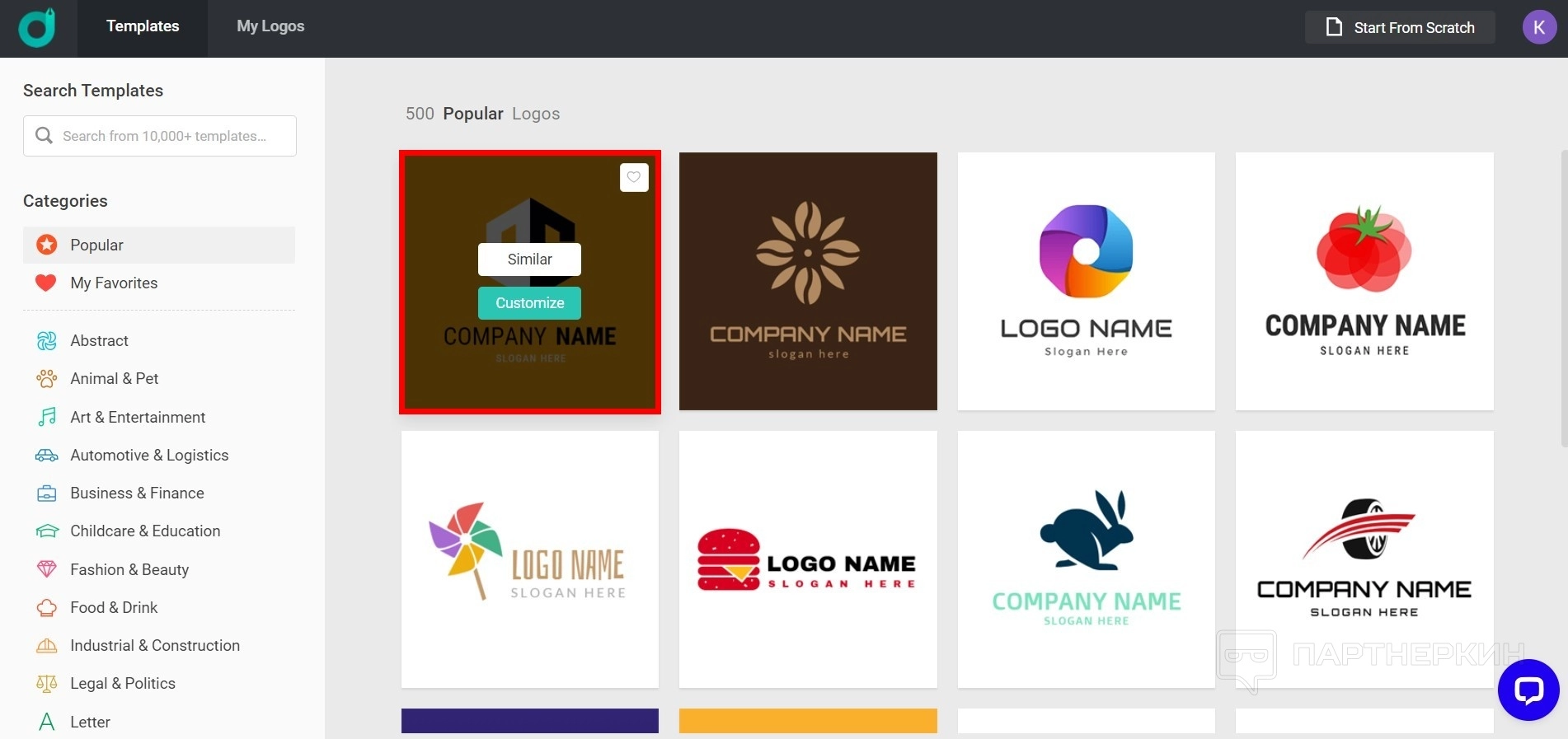Screen dimensions: 1568x739
Task: Open the My Favorites category
Action: 114,283
